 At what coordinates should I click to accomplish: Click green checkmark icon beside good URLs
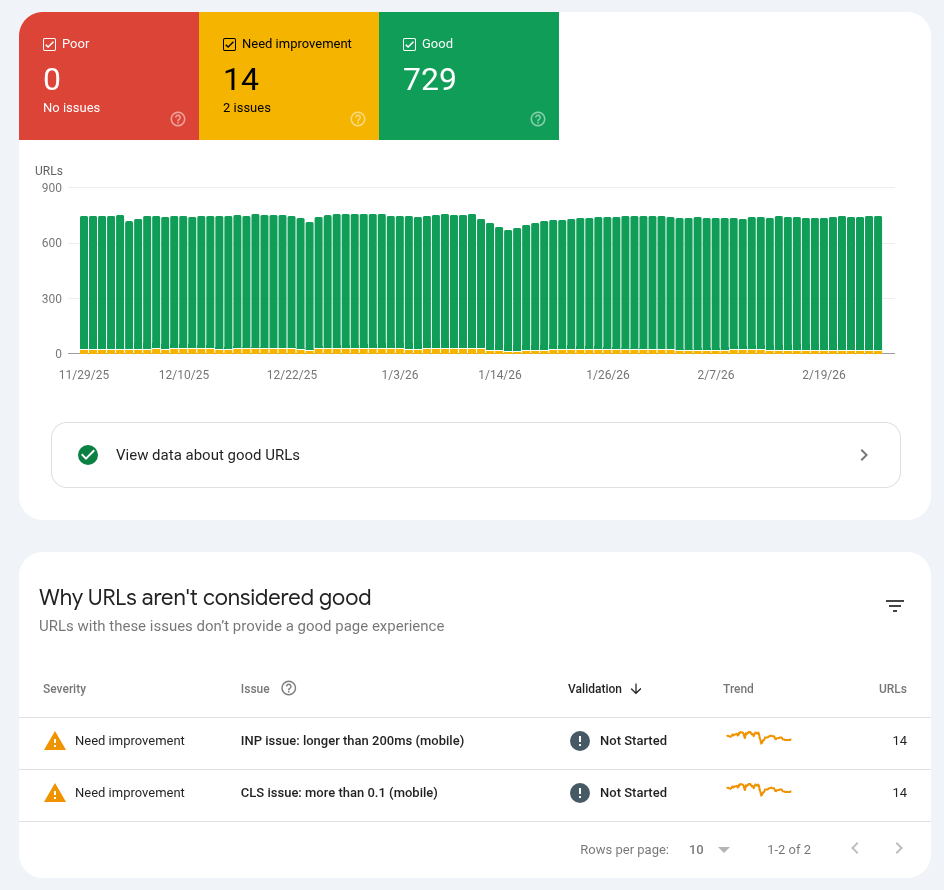88,455
